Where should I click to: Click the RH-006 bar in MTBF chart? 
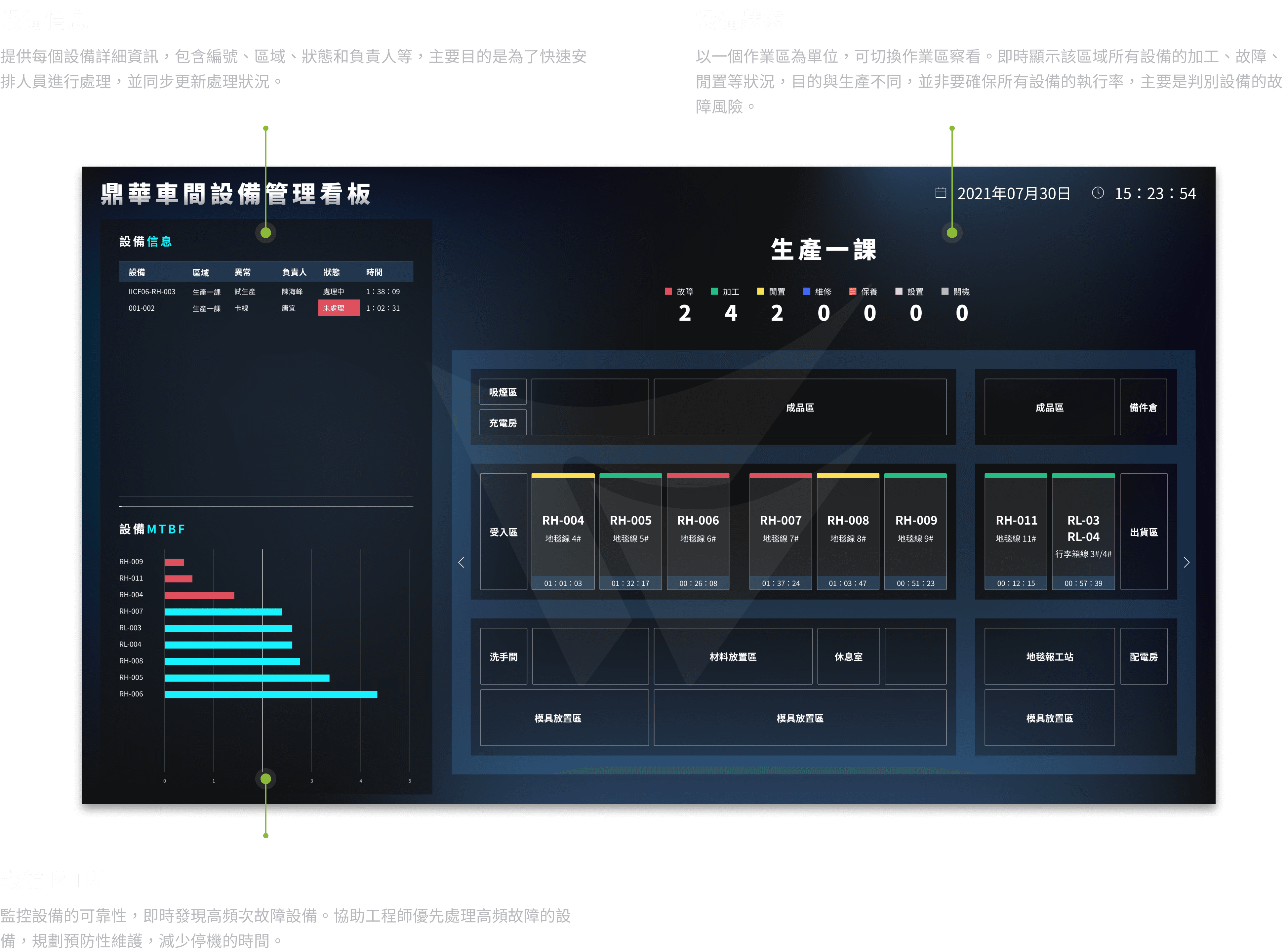pos(271,694)
